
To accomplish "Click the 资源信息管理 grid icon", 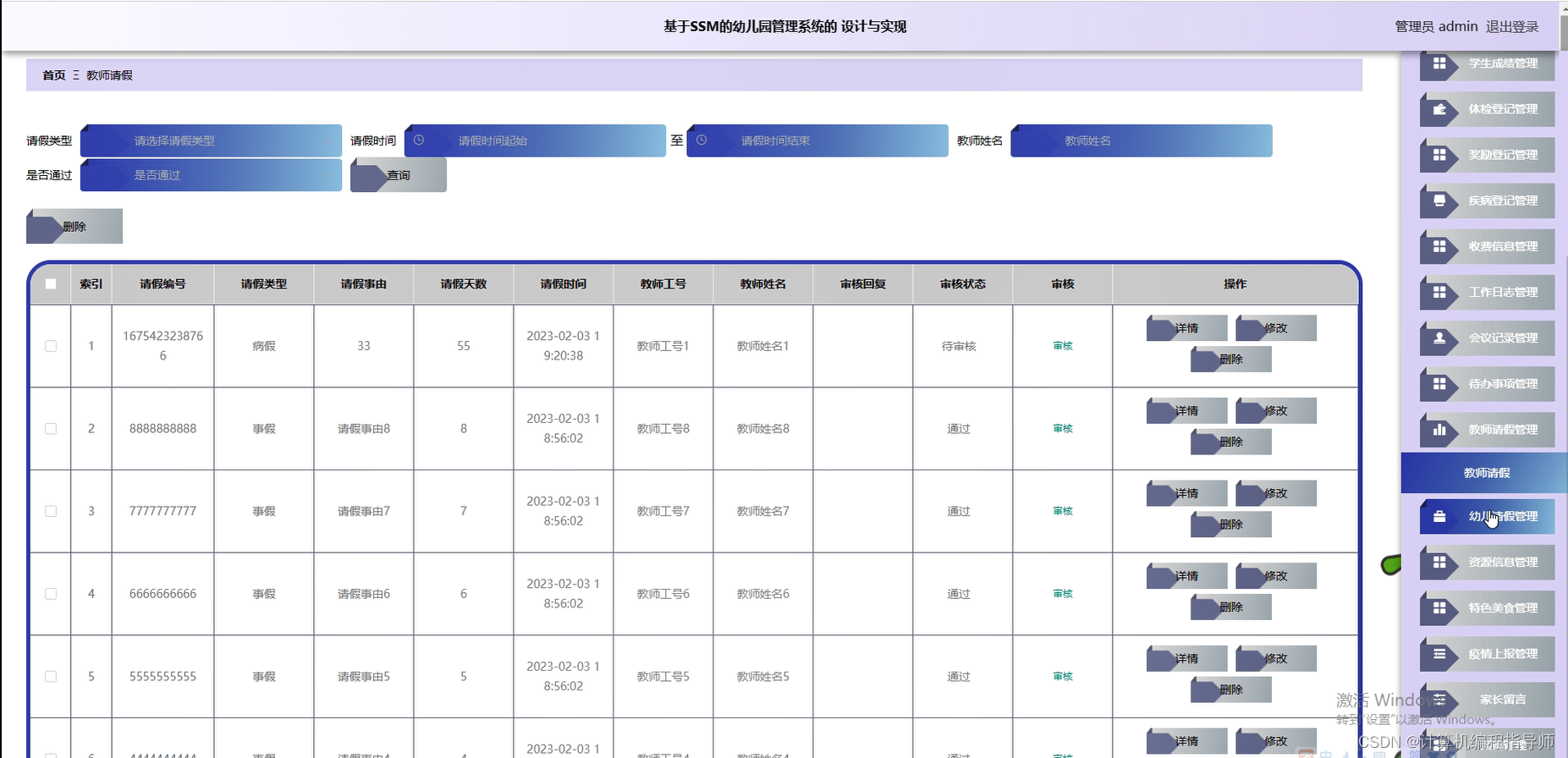I will coord(1439,562).
